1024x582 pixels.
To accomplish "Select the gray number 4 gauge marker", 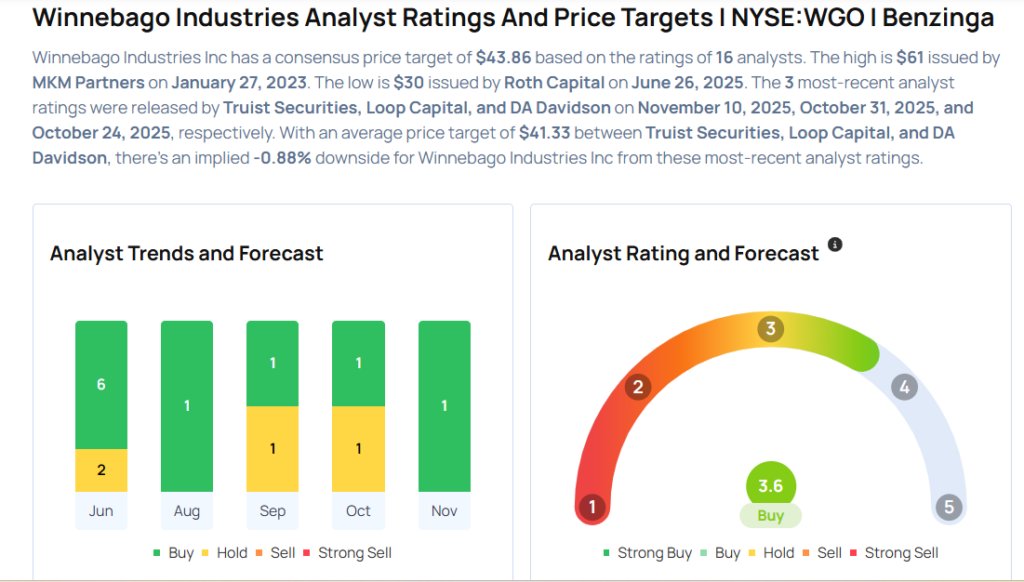I will 904,387.
